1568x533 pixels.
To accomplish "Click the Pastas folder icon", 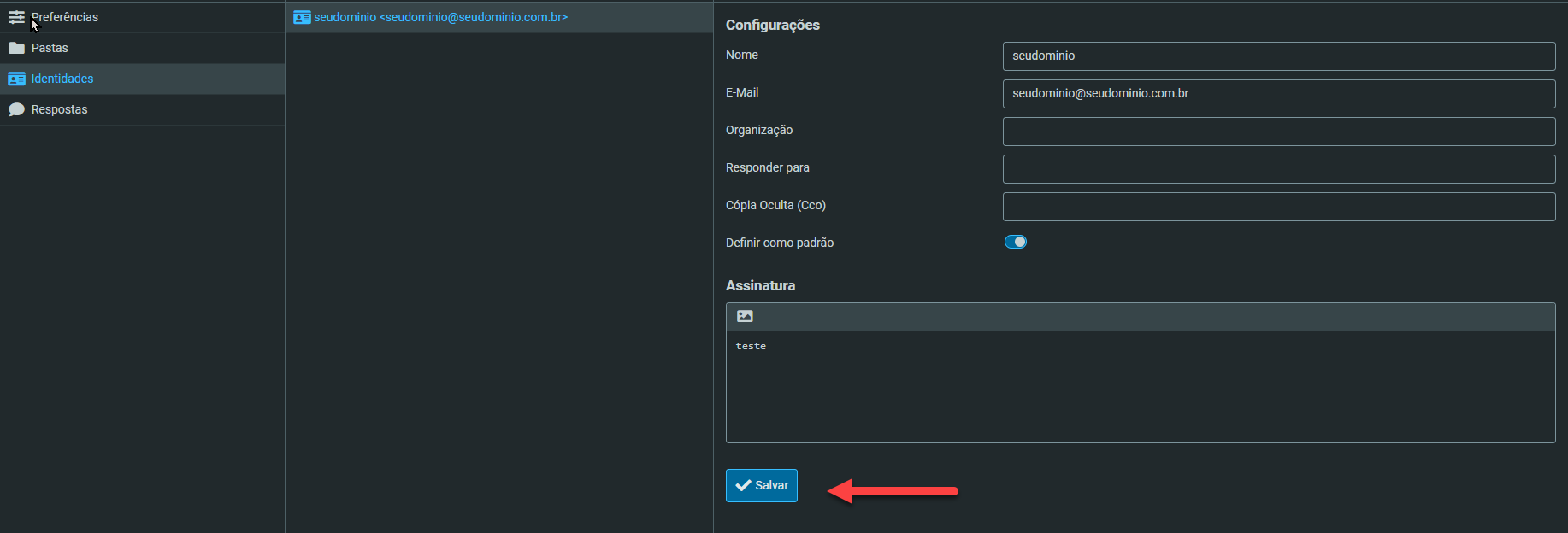I will point(16,48).
